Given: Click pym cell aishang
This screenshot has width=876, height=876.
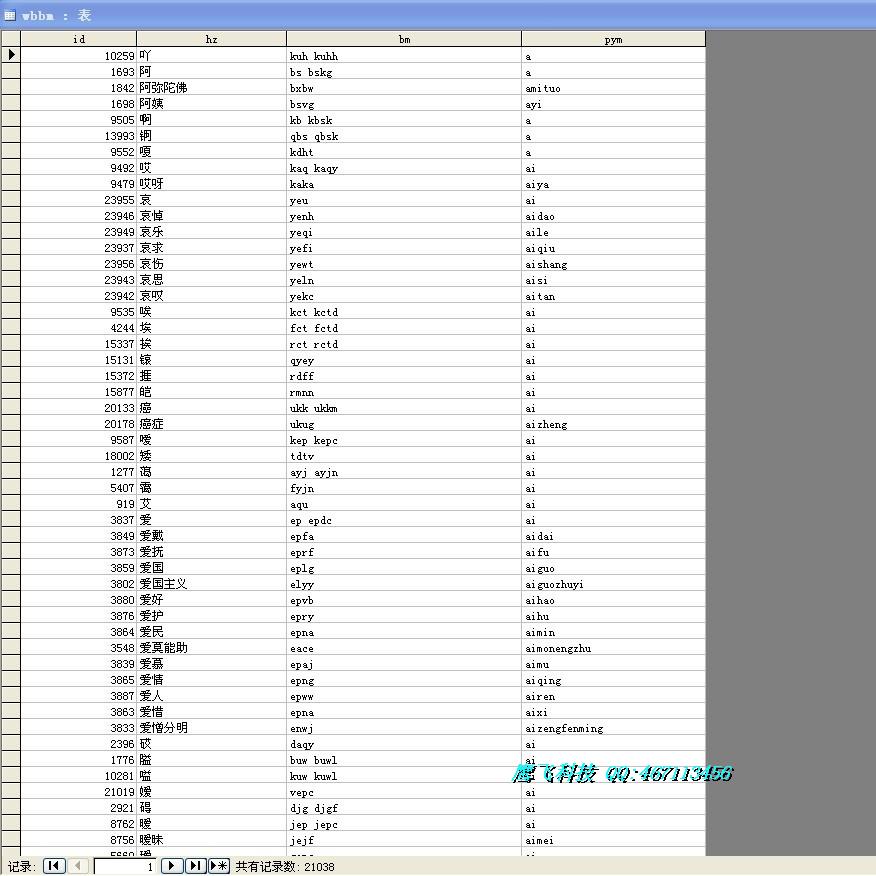Looking at the screenshot, I should pos(613,264).
